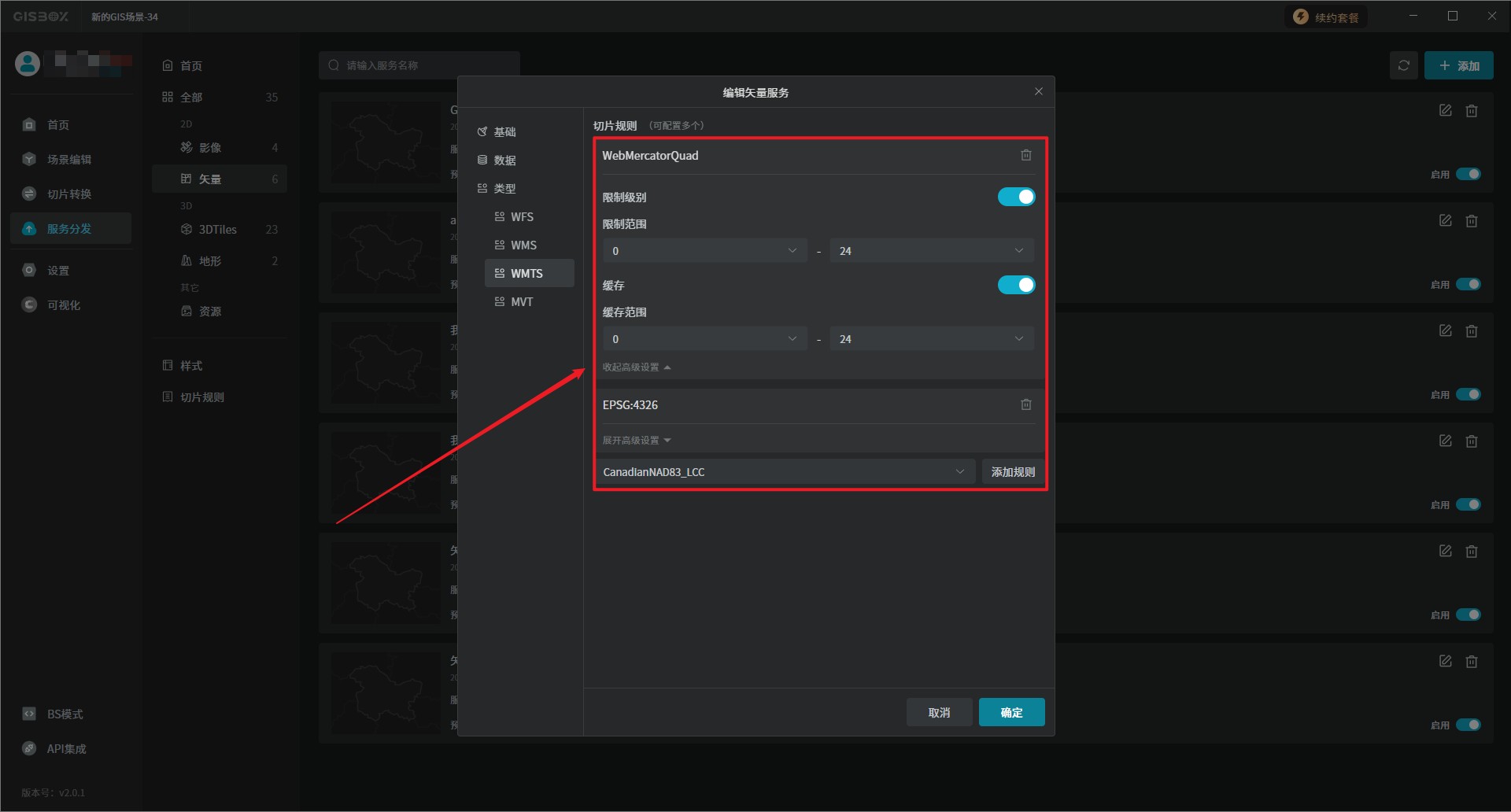Open the 限制范围 minimum level dropdown

point(704,251)
